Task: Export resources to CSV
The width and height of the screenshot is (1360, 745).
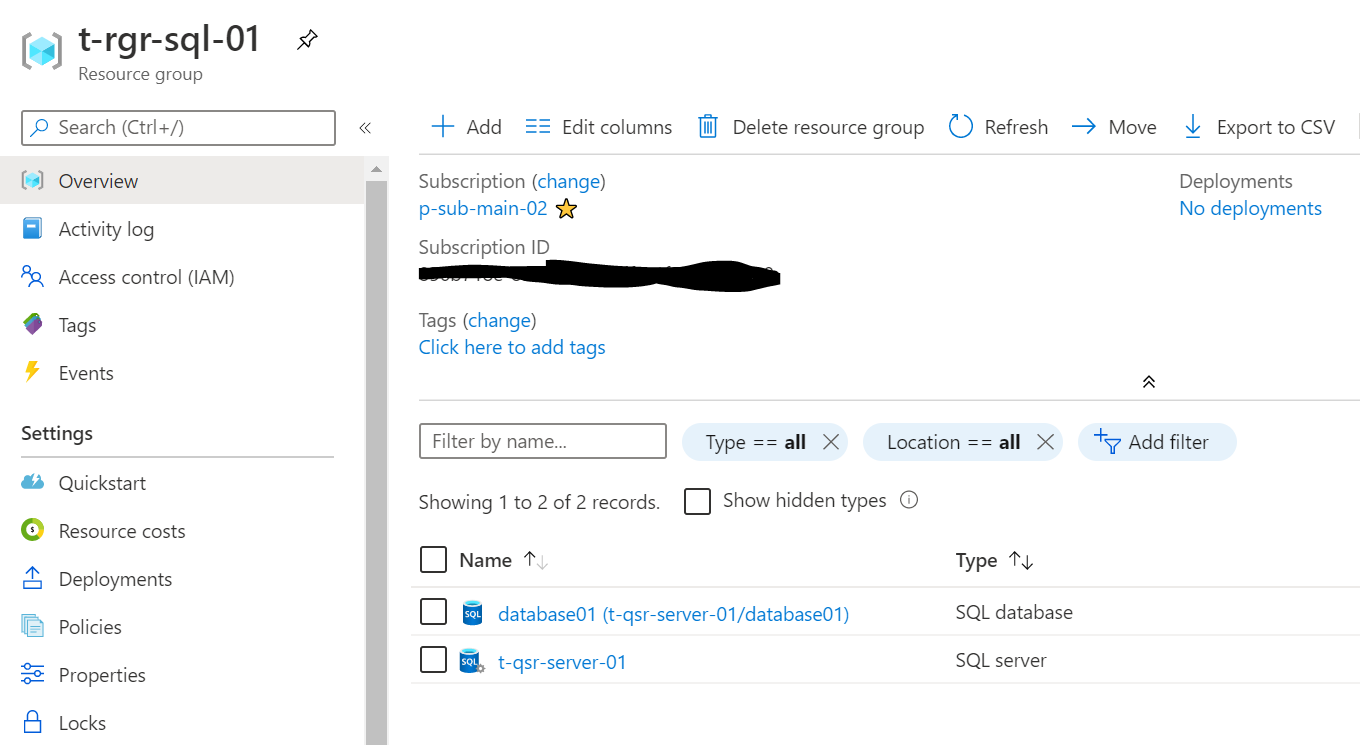Action: pos(1259,127)
